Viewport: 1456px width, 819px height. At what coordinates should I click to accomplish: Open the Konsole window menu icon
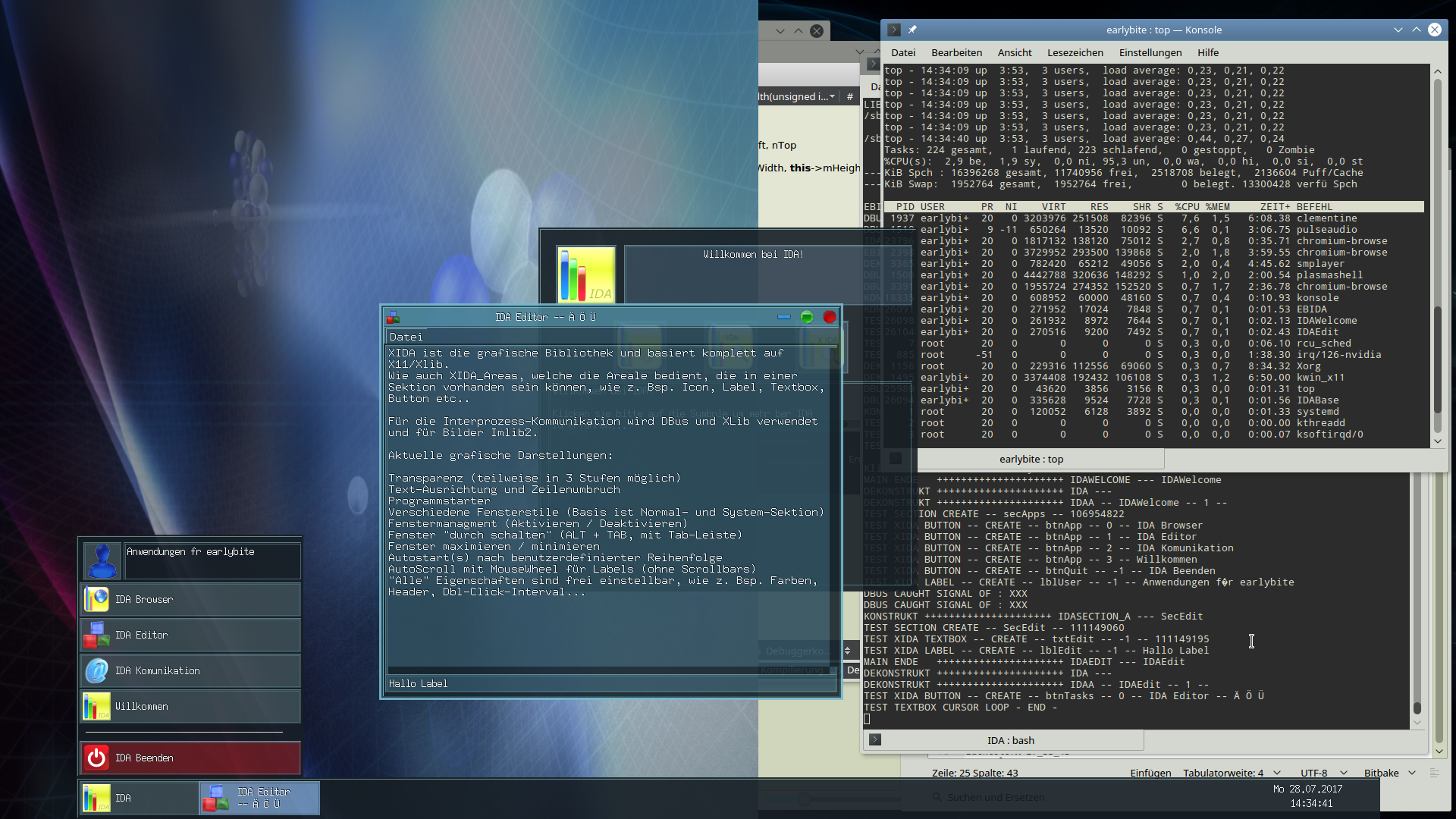pos(894,30)
